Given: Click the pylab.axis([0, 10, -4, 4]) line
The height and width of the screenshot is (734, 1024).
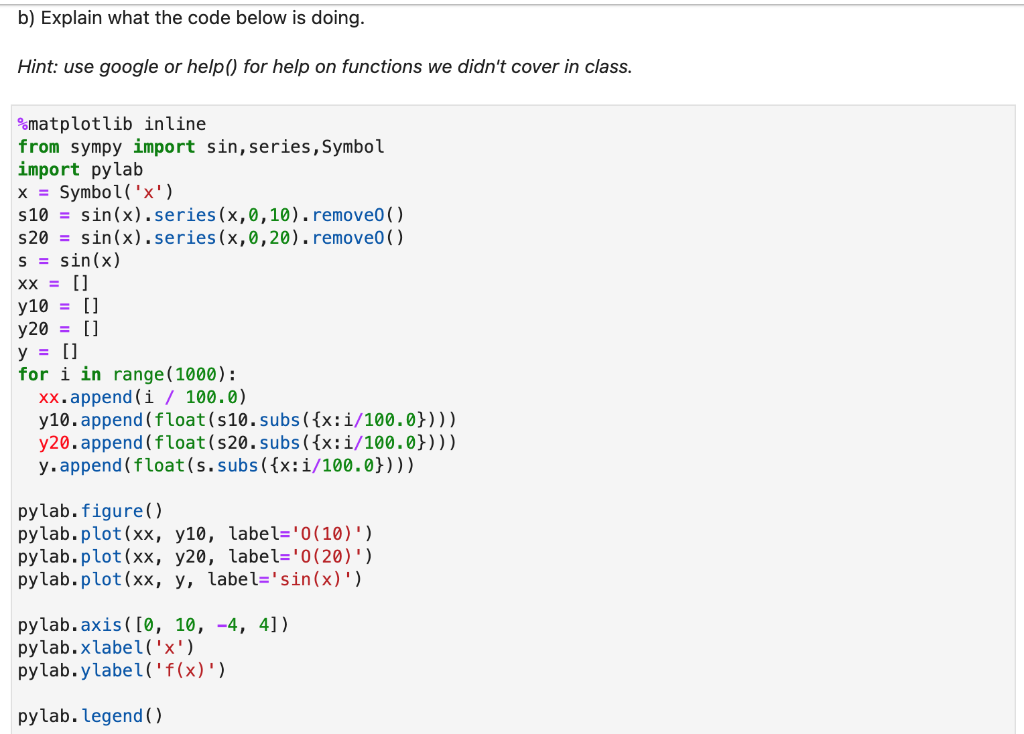Looking at the screenshot, I should (150, 624).
